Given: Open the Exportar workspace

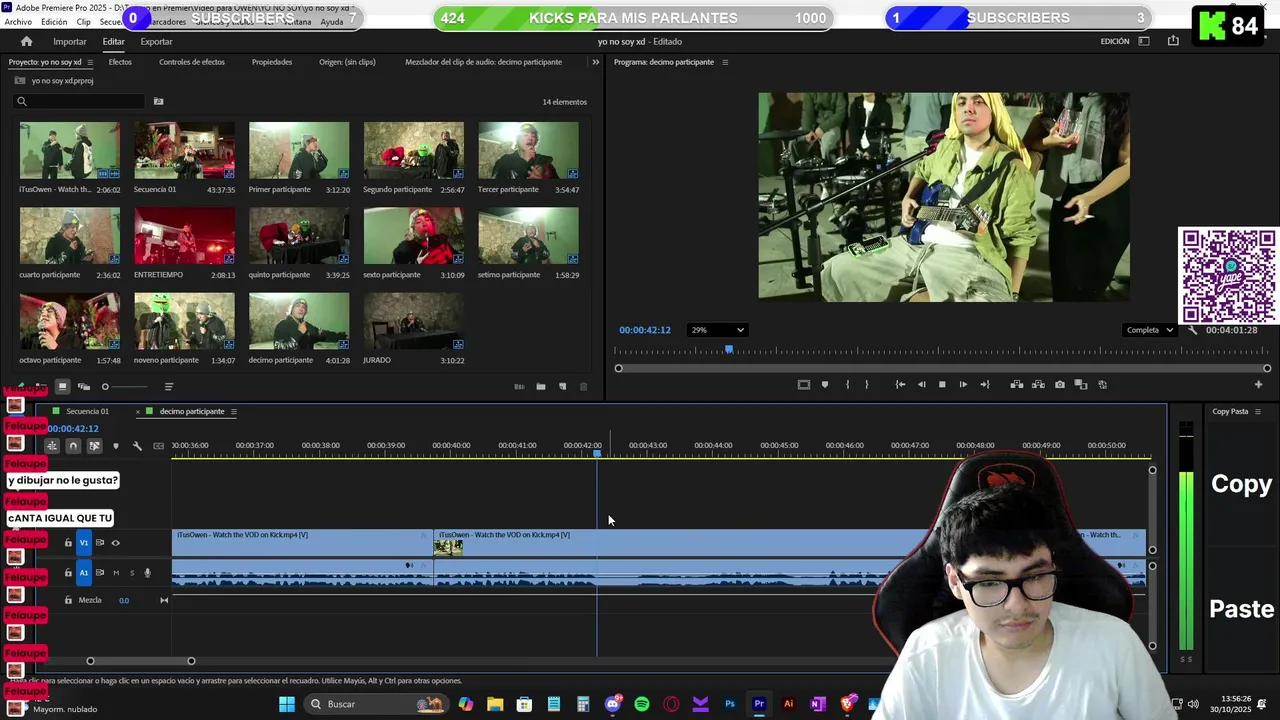Looking at the screenshot, I should point(156,42).
